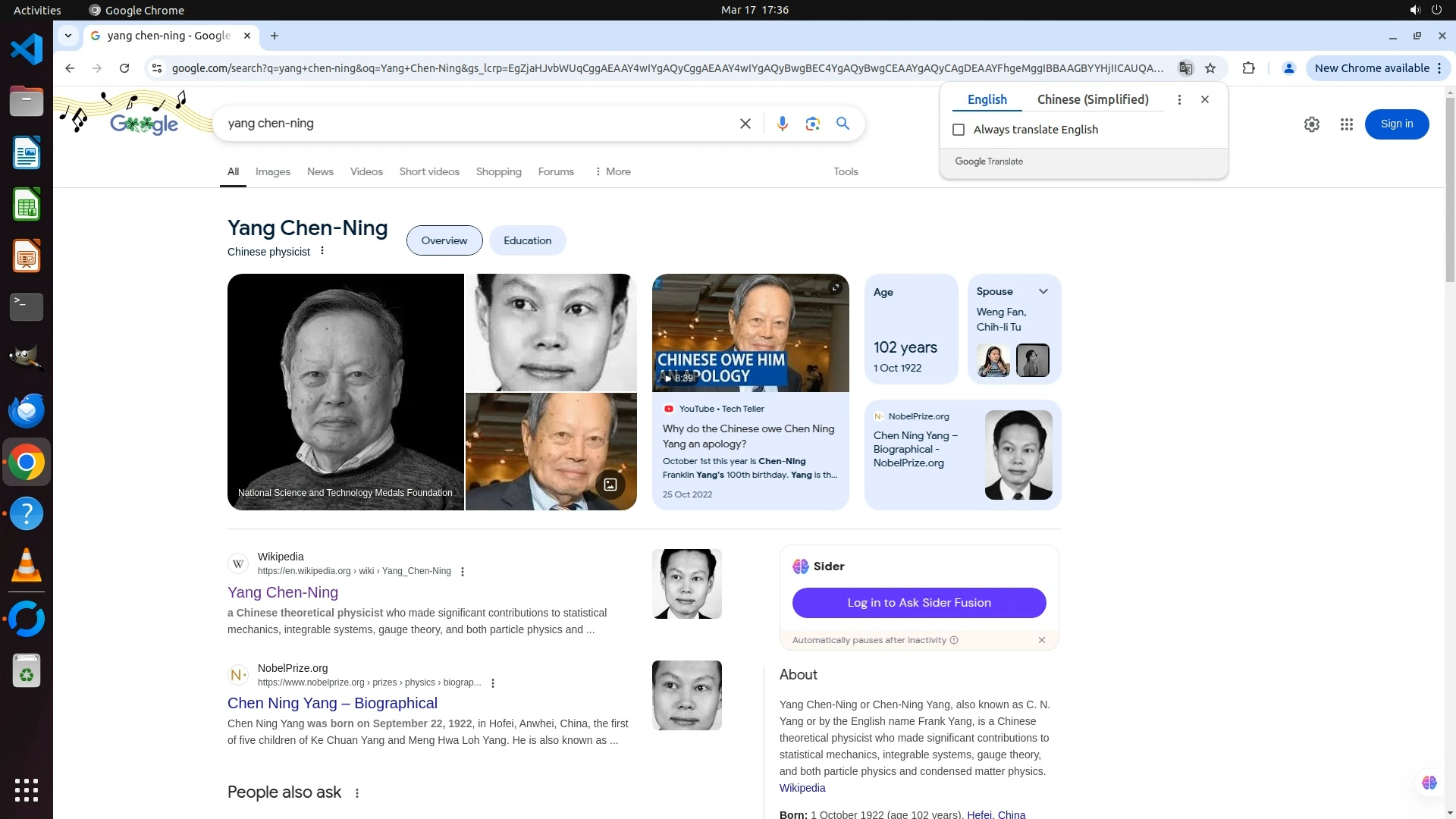Open the Google search settings gear
Image resolution: width=1456 pixels, height=819 pixels.
pos(1311,124)
